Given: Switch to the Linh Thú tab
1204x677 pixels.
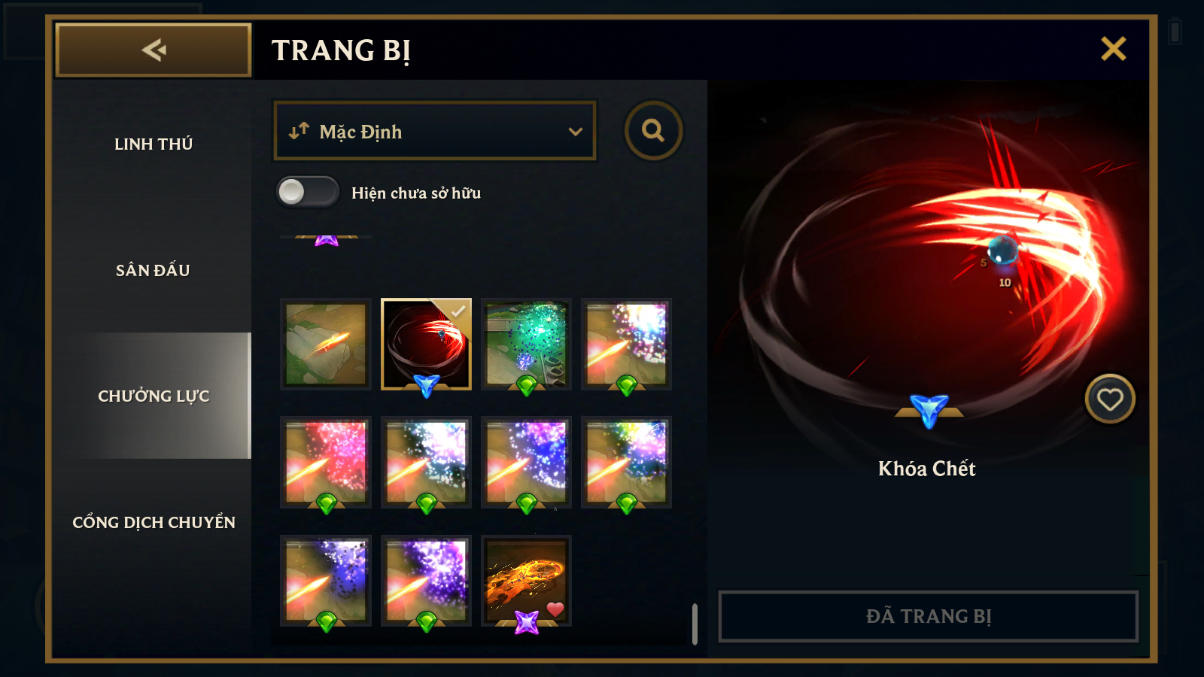Looking at the screenshot, I should click(153, 144).
